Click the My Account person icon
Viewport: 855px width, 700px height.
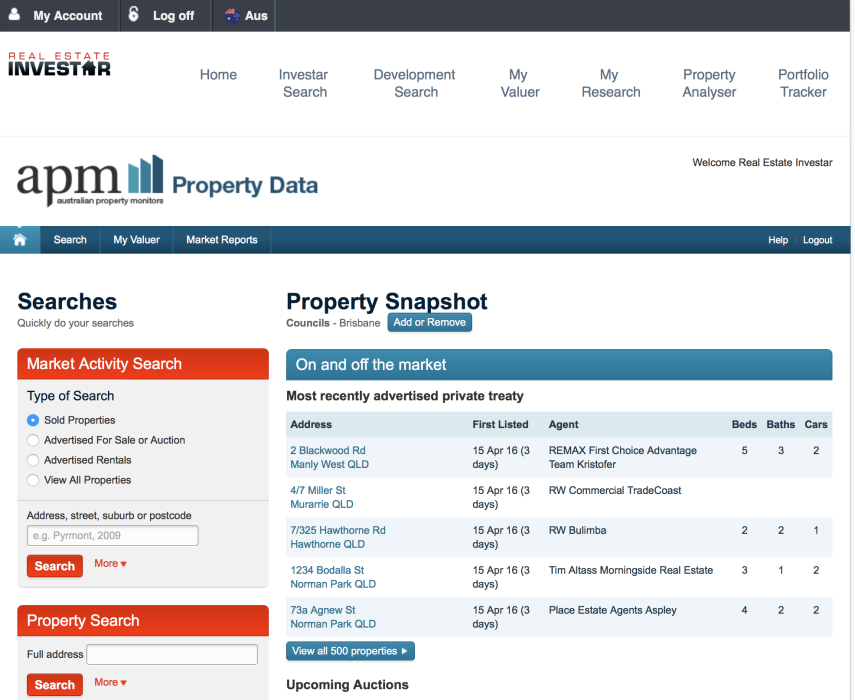[x=13, y=15]
